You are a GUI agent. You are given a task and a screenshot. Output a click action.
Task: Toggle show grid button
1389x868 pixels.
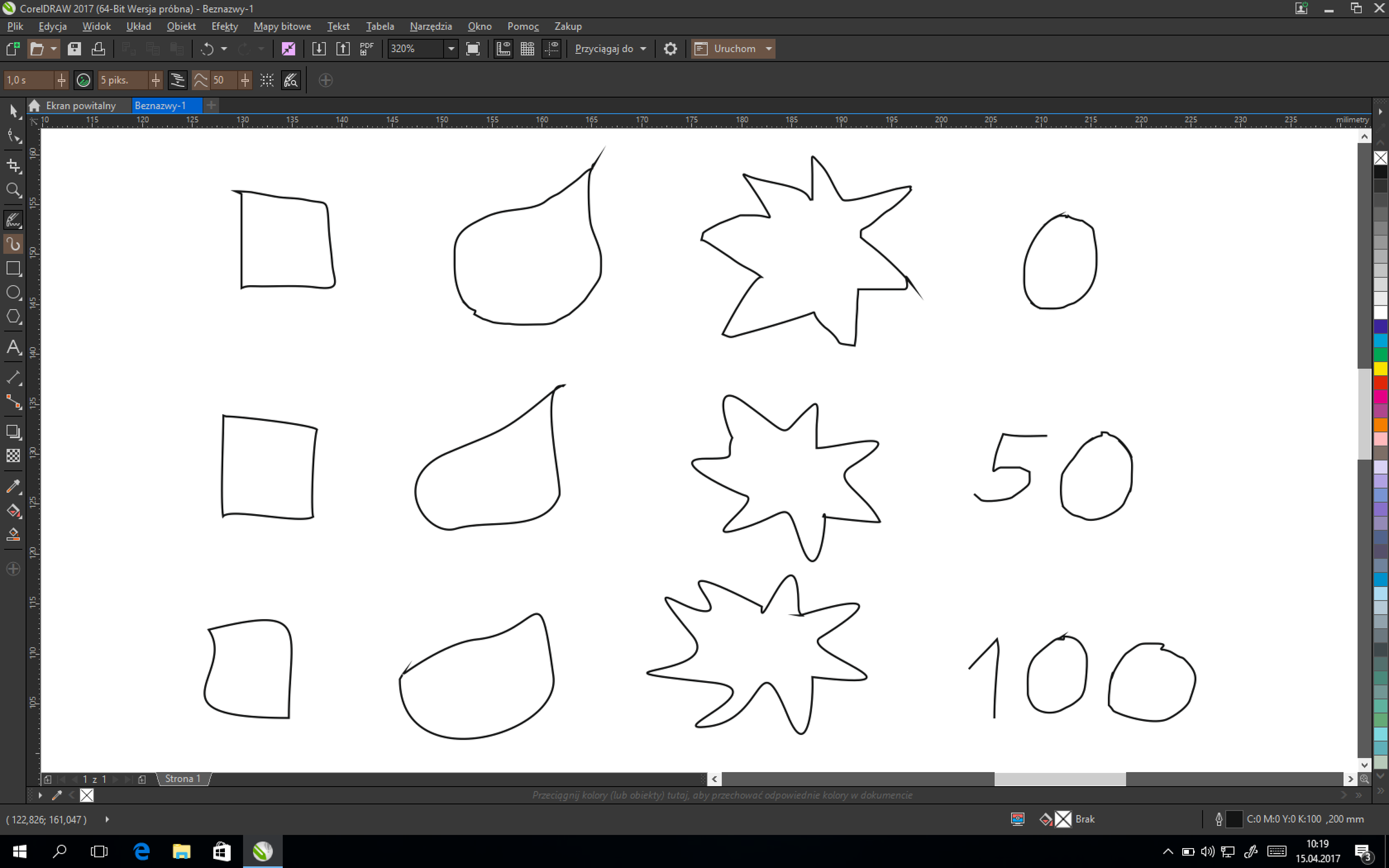528,49
